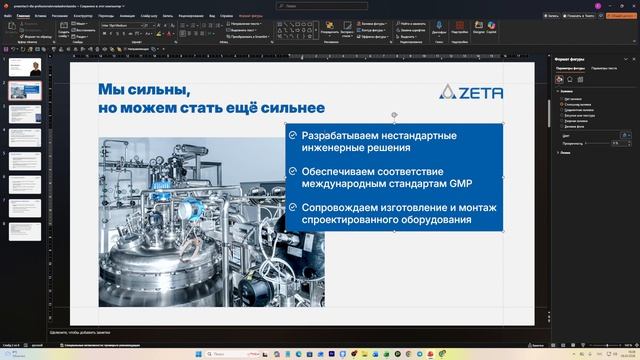Screen dimensions: 640x360
Task: Click the Dictate (Диктофон) microphone icon
Action: click(439, 26)
